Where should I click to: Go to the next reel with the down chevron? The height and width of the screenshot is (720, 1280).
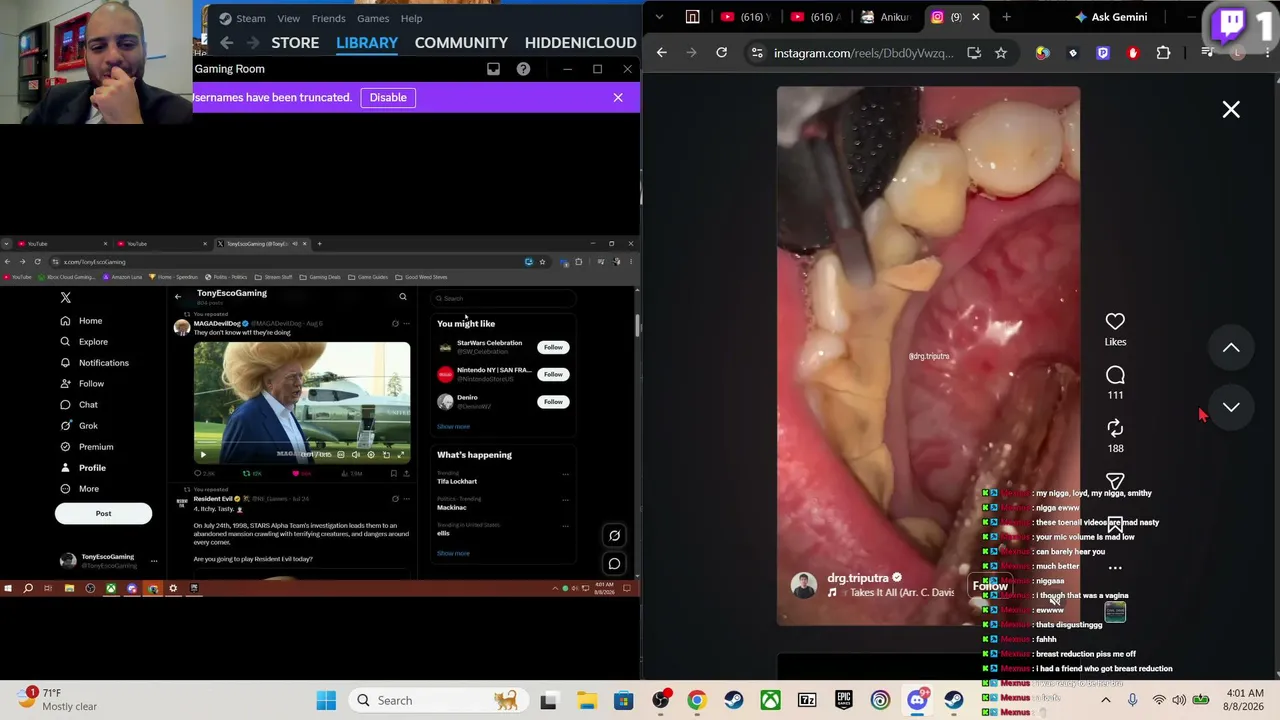(x=1231, y=407)
